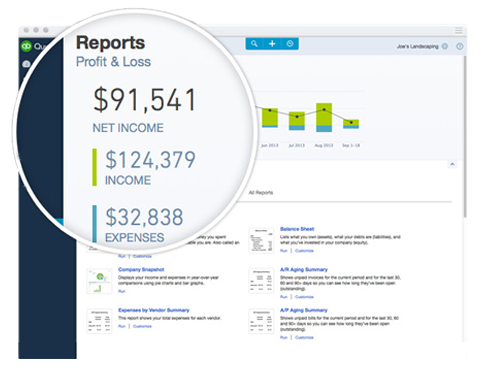The image size is (482, 369).
Task: Collapse the chart panel with the up chevron
Action: [452, 164]
